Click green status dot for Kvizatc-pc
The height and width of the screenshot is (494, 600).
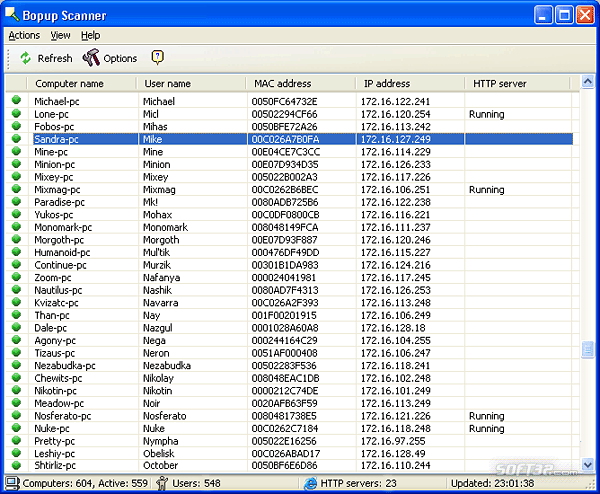[x=16, y=302]
